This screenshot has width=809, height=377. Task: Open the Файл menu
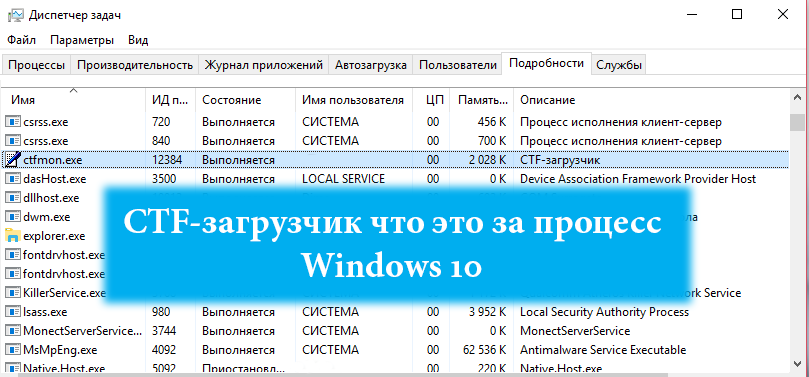coord(22,40)
